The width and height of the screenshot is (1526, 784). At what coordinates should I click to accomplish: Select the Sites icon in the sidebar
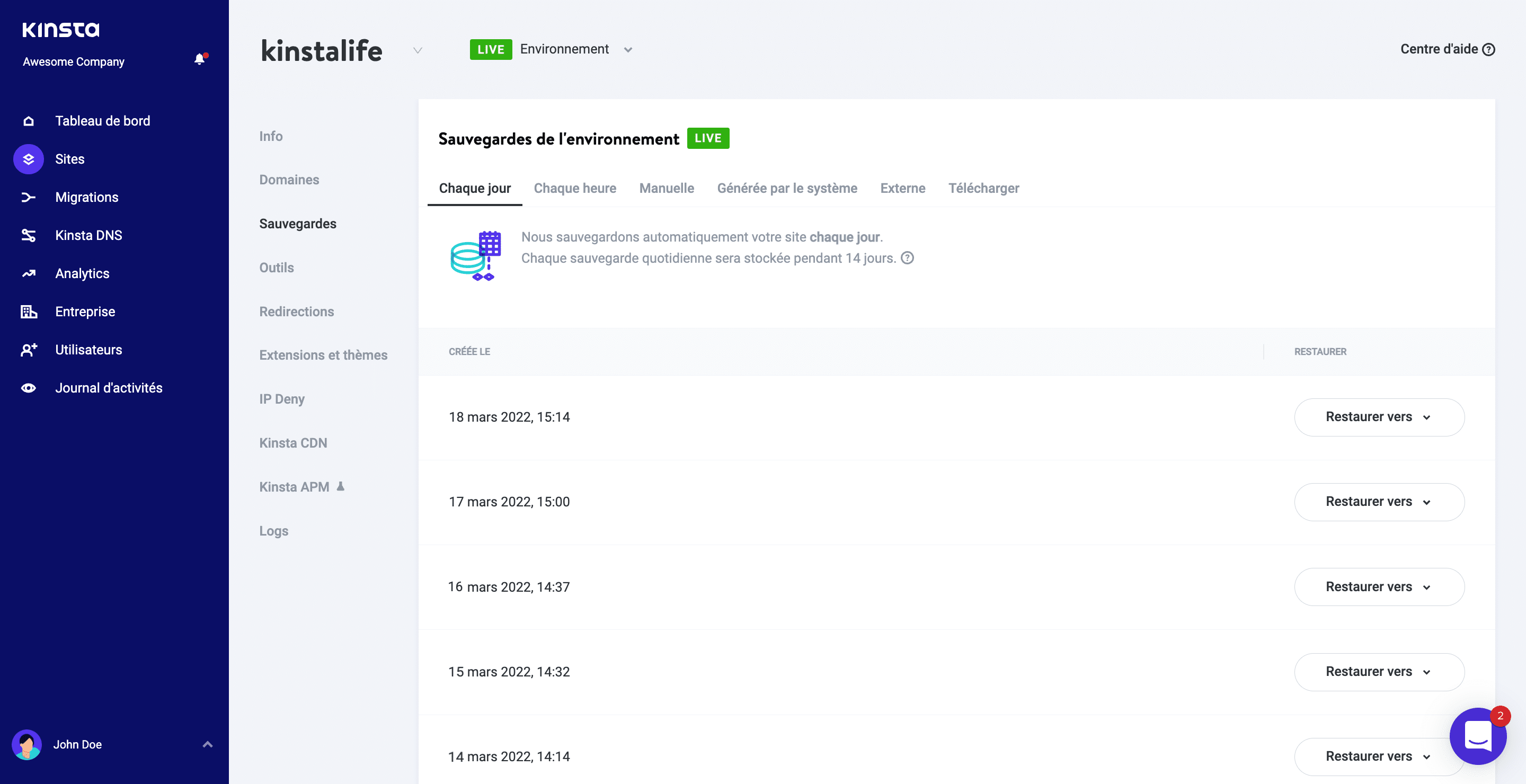point(28,159)
